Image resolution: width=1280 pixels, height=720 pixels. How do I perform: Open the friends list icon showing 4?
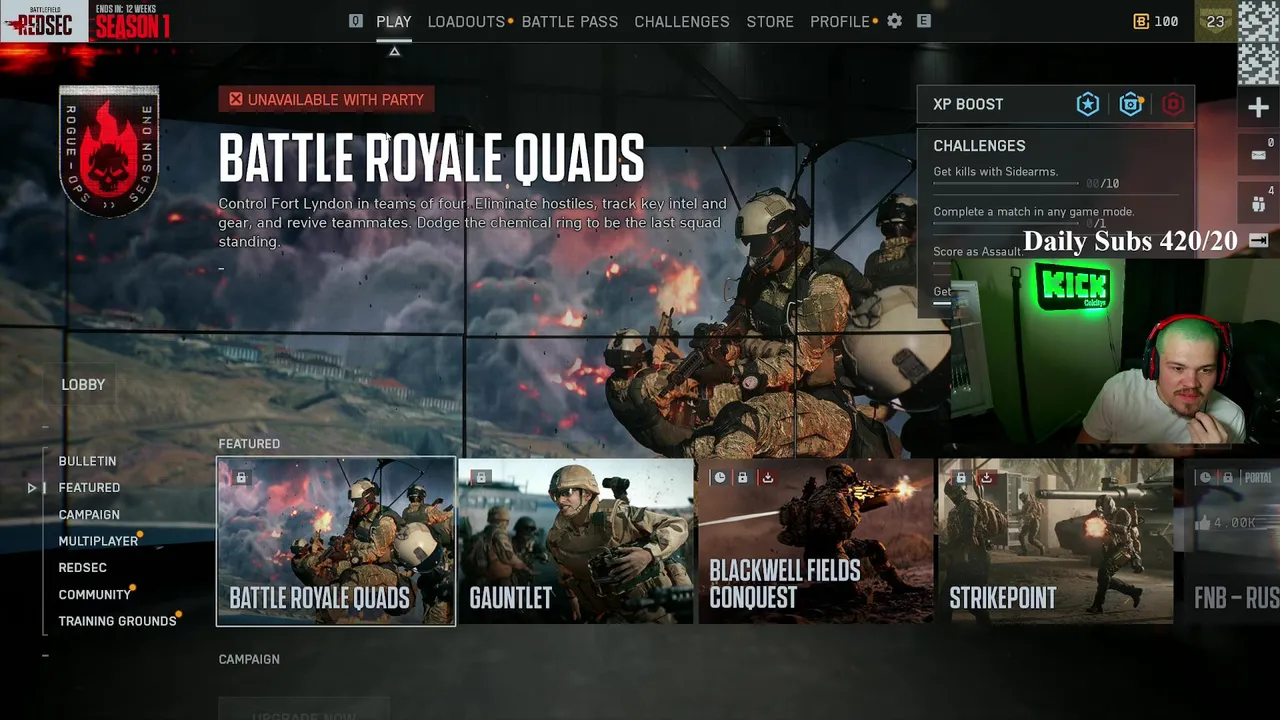coord(1259,204)
